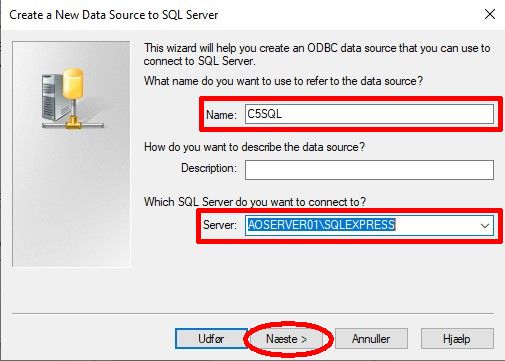Viewport: 505px width, 361px height.
Task: Focus the Name field containing C5SQL
Action: [369, 114]
